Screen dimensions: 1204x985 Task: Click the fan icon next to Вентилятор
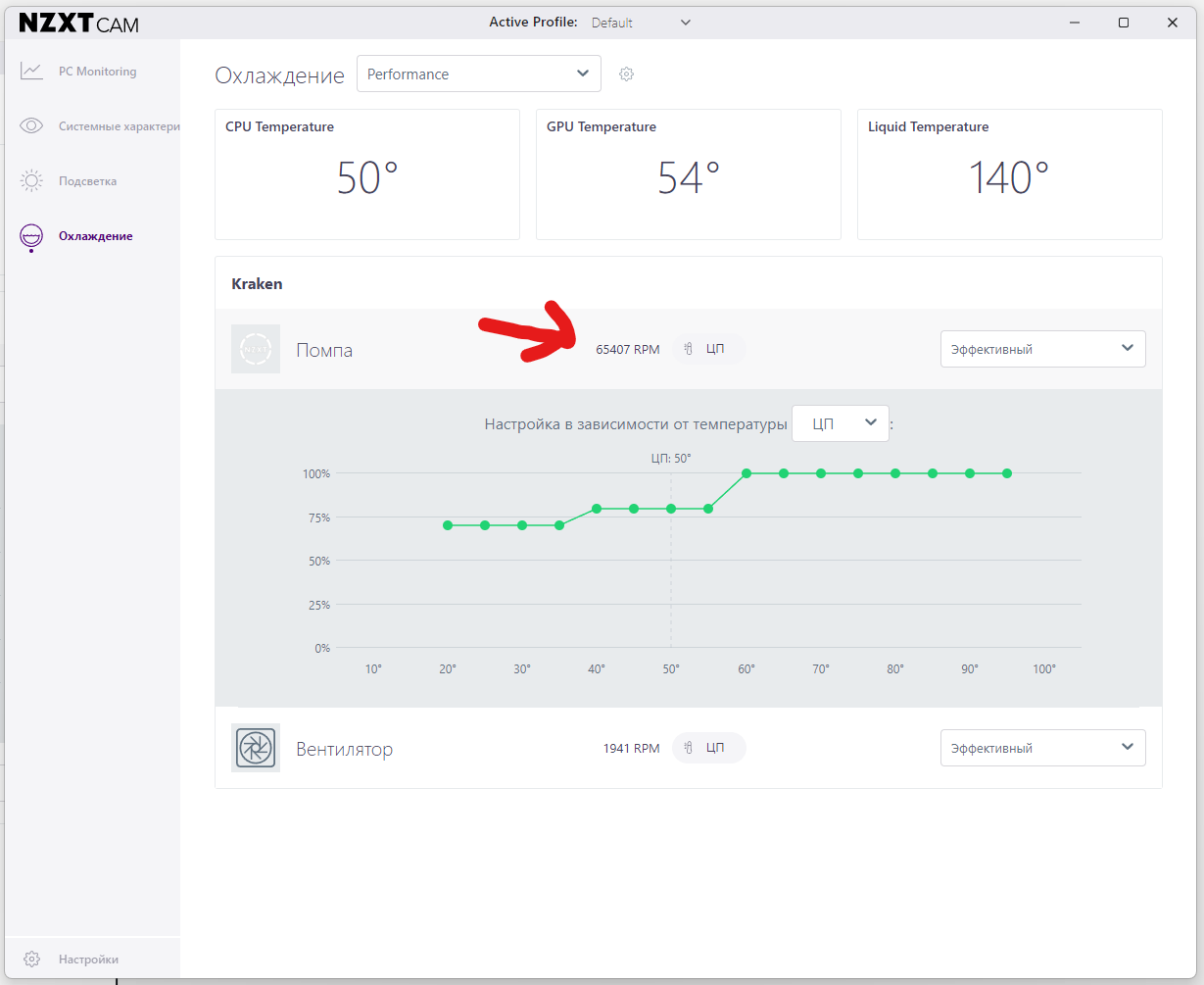click(256, 748)
